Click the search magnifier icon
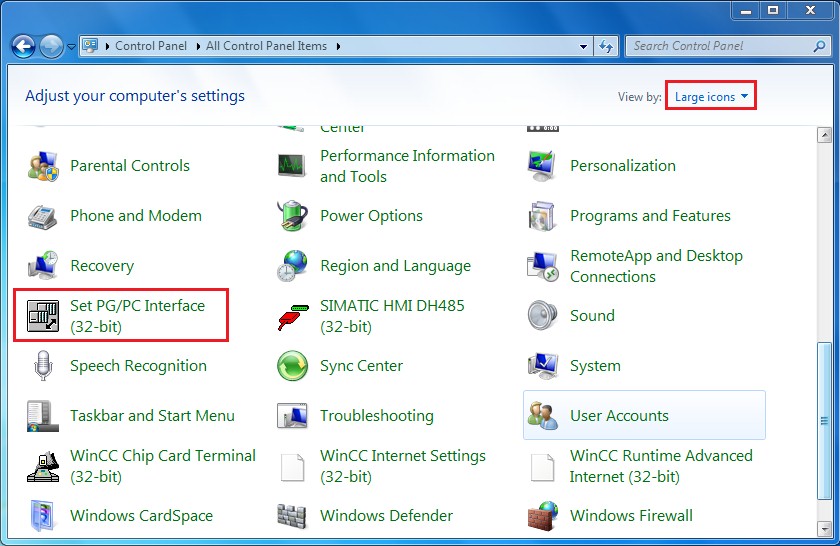Image resolution: width=840 pixels, height=546 pixels. tap(819, 47)
